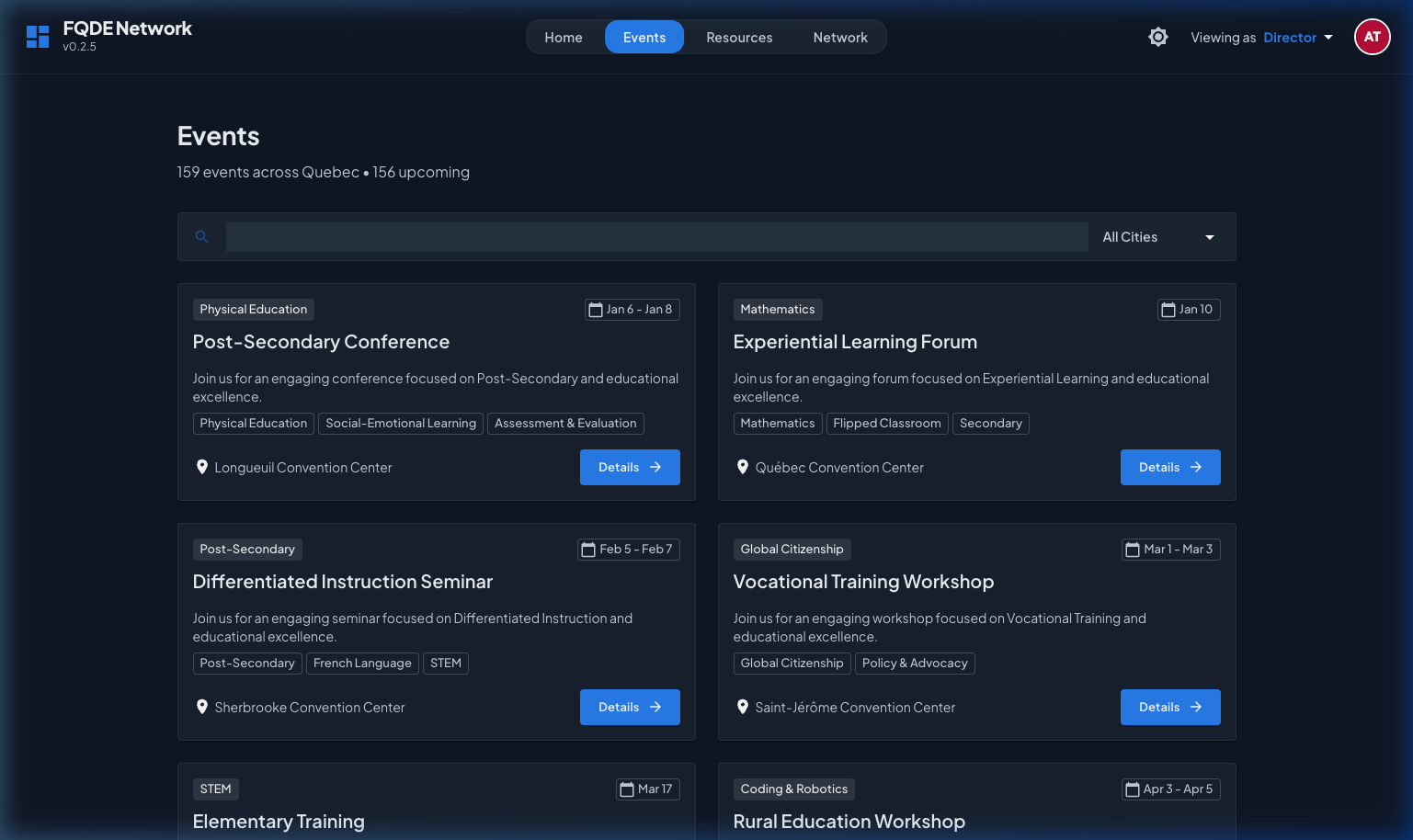Open the Resources tab
The height and width of the screenshot is (840, 1413).
click(x=739, y=37)
